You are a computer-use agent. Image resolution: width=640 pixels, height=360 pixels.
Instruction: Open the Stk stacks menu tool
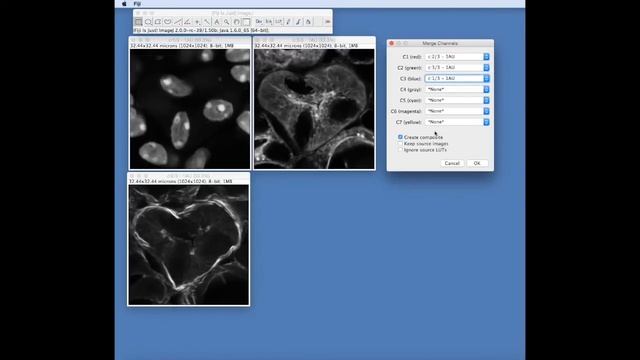coord(269,22)
